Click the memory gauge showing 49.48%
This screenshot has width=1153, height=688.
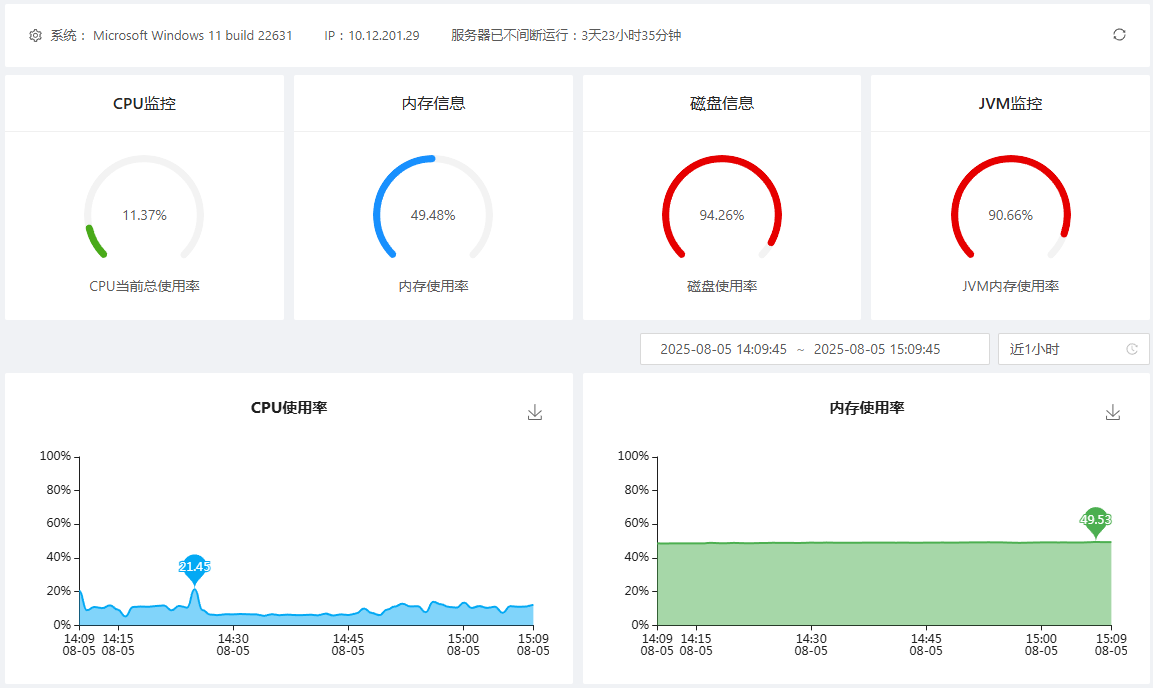point(433,215)
